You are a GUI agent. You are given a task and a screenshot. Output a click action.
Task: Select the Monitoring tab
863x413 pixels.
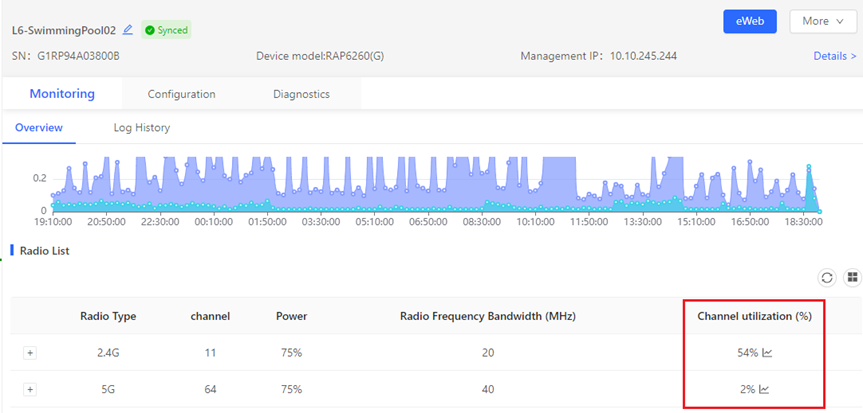[x=62, y=94]
